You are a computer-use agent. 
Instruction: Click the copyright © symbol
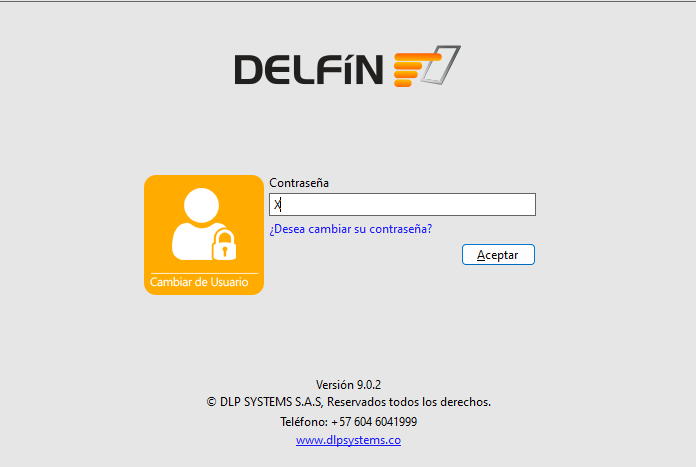211,402
